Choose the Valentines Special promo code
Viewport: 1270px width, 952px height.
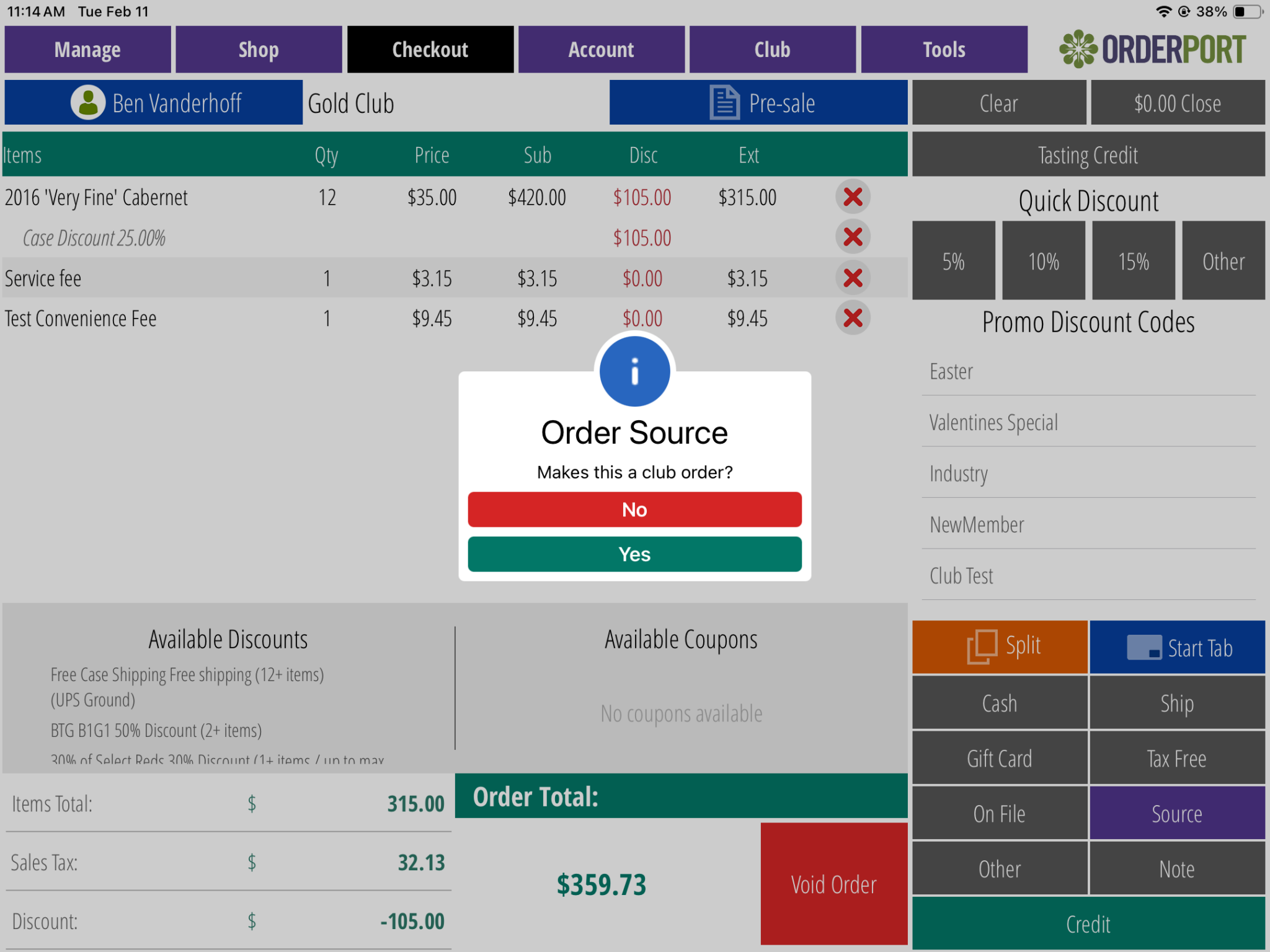(993, 422)
